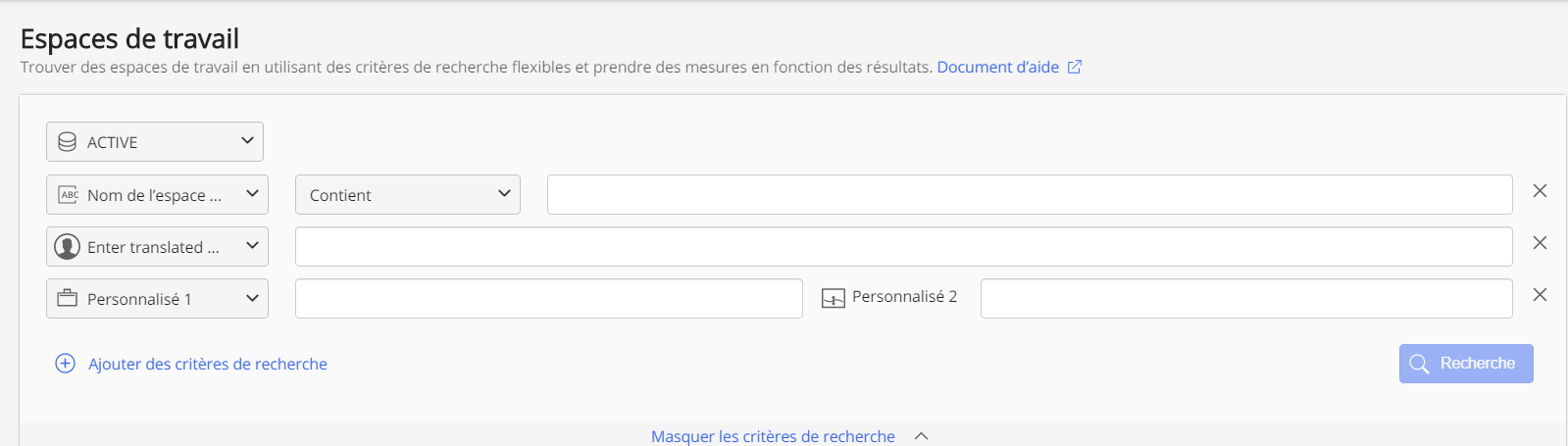Image resolution: width=1568 pixels, height=446 pixels.
Task: Collapse with Masquer les critères de recherche
Action: (773, 436)
